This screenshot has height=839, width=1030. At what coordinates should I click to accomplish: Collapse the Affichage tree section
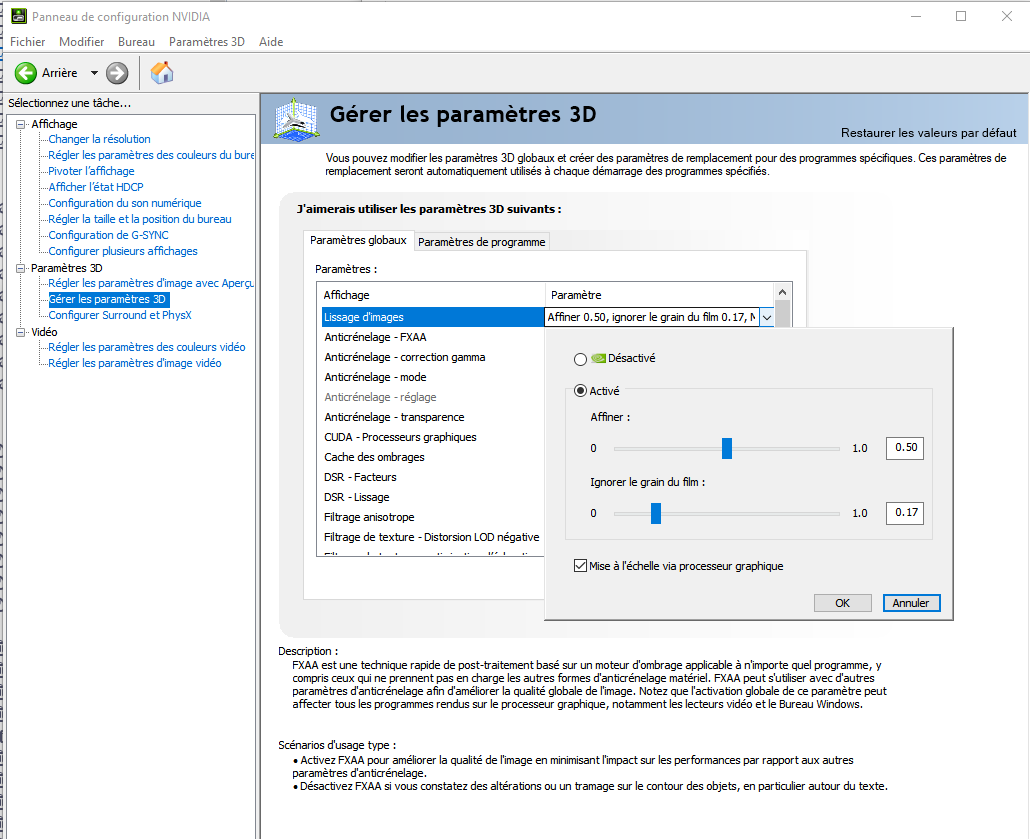click(x=21, y=124)
